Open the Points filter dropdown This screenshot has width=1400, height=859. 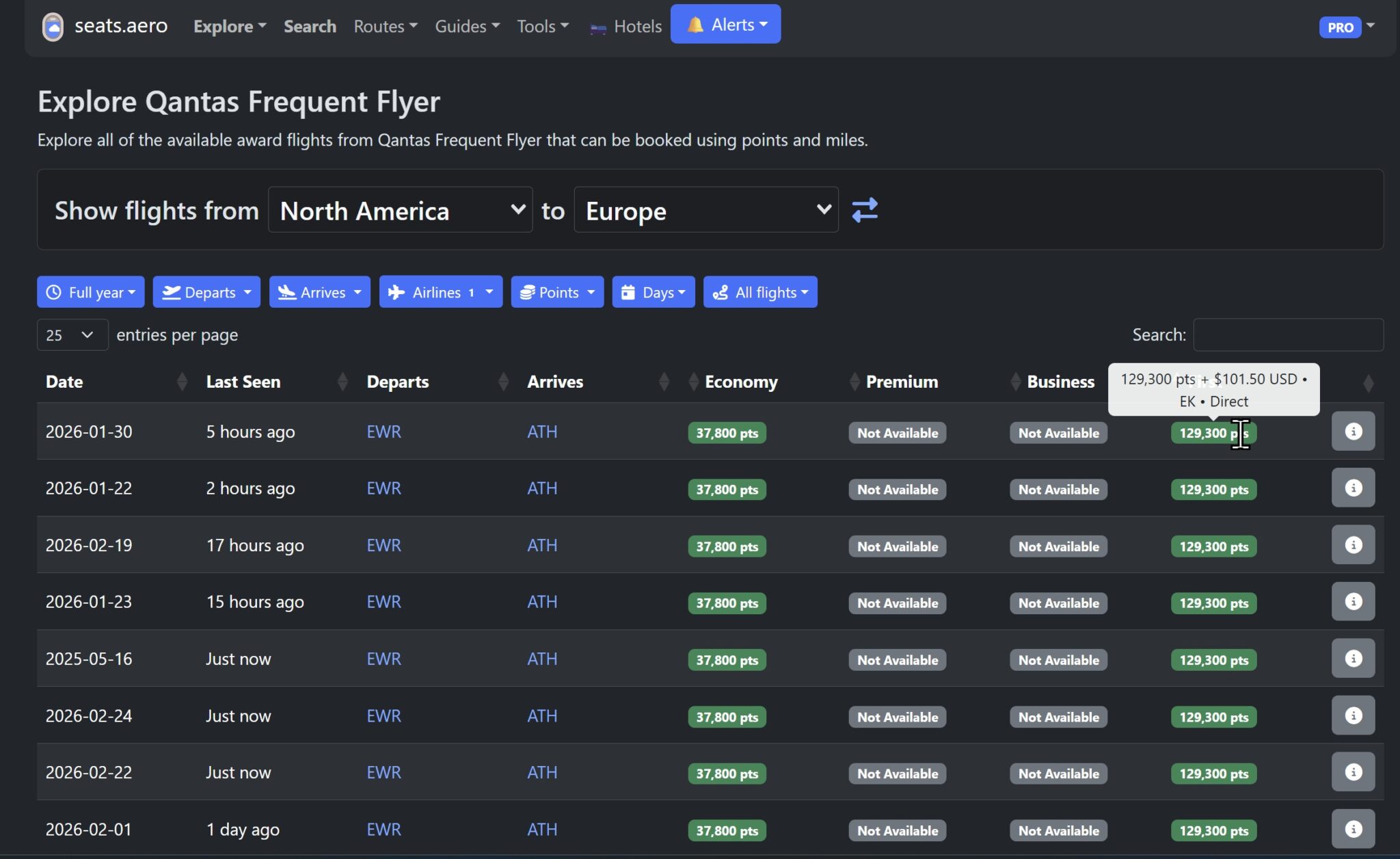pyautogui.click(x=557, y=292)
